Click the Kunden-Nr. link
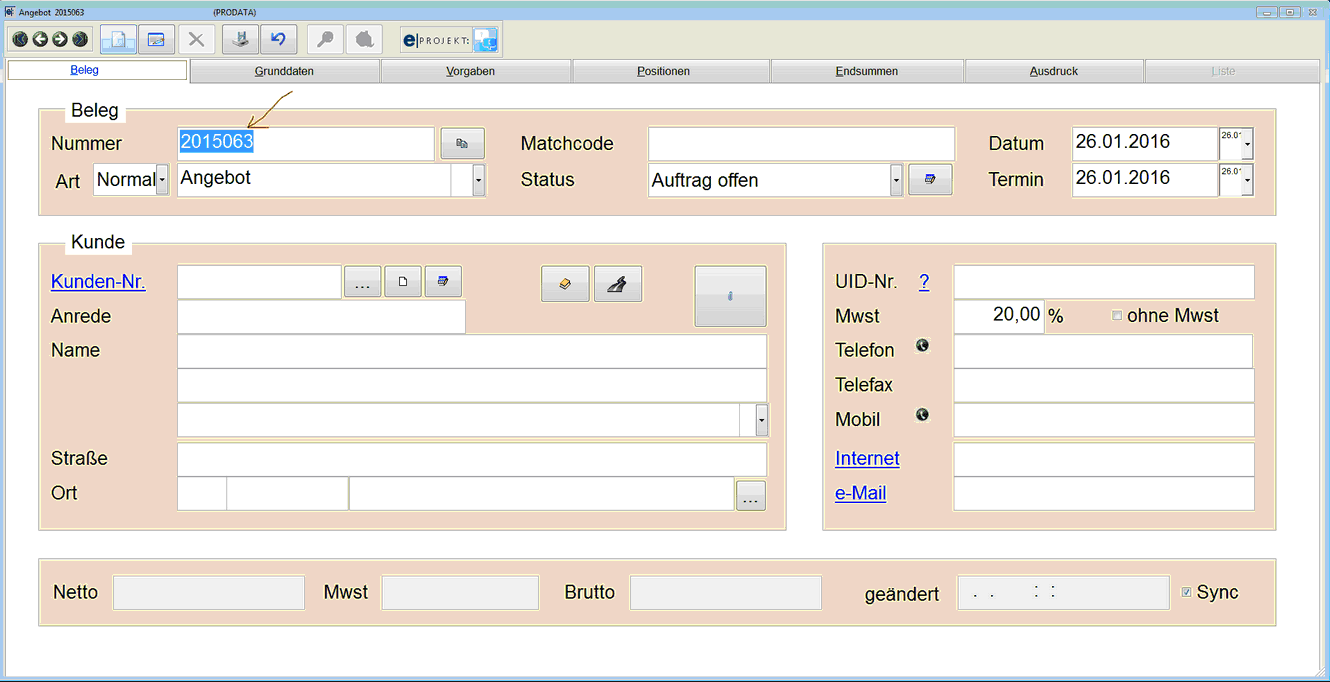The height and width of the screenshot is (682, 1330). pyautogui.click(x=98, y=282)
